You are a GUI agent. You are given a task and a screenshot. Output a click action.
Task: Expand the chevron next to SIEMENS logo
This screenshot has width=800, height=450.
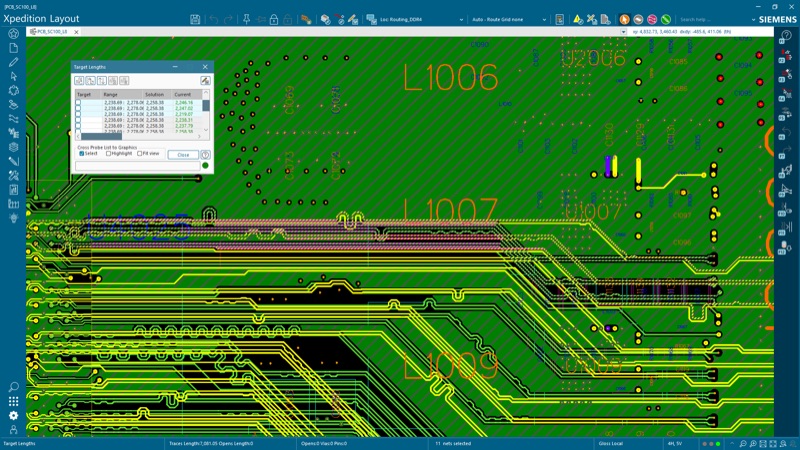(754, 19)
